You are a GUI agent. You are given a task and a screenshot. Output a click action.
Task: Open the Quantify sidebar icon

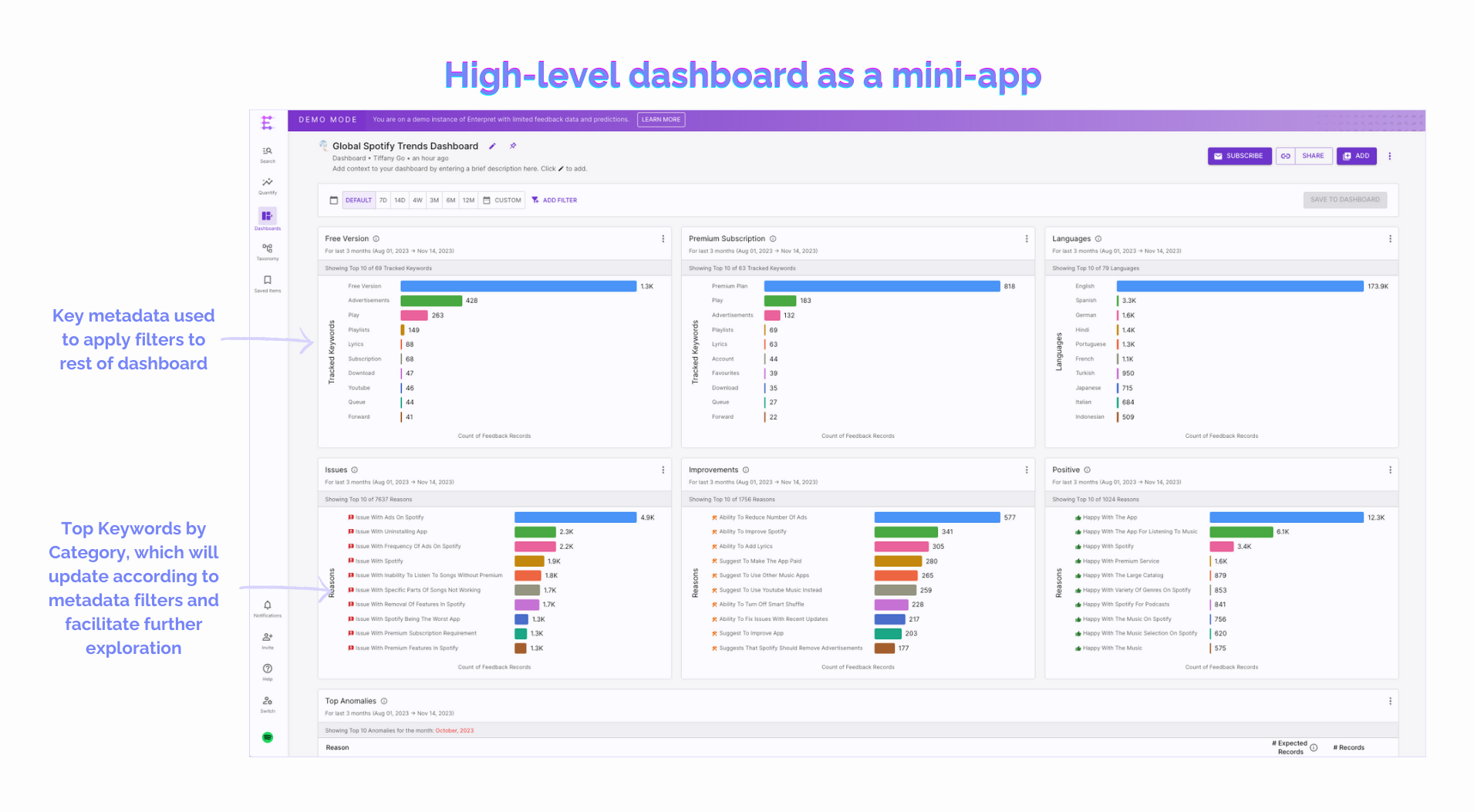click(268, 186)
